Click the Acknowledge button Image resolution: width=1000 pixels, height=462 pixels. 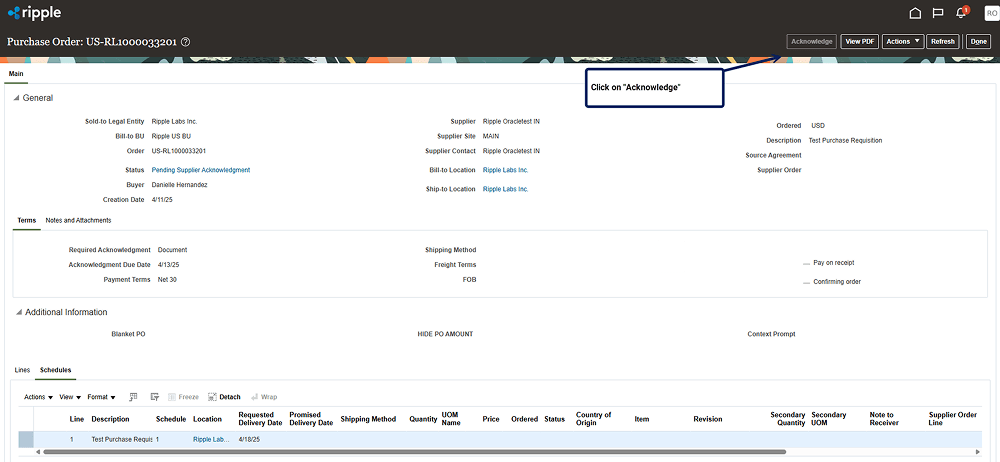tap(811, 41)
